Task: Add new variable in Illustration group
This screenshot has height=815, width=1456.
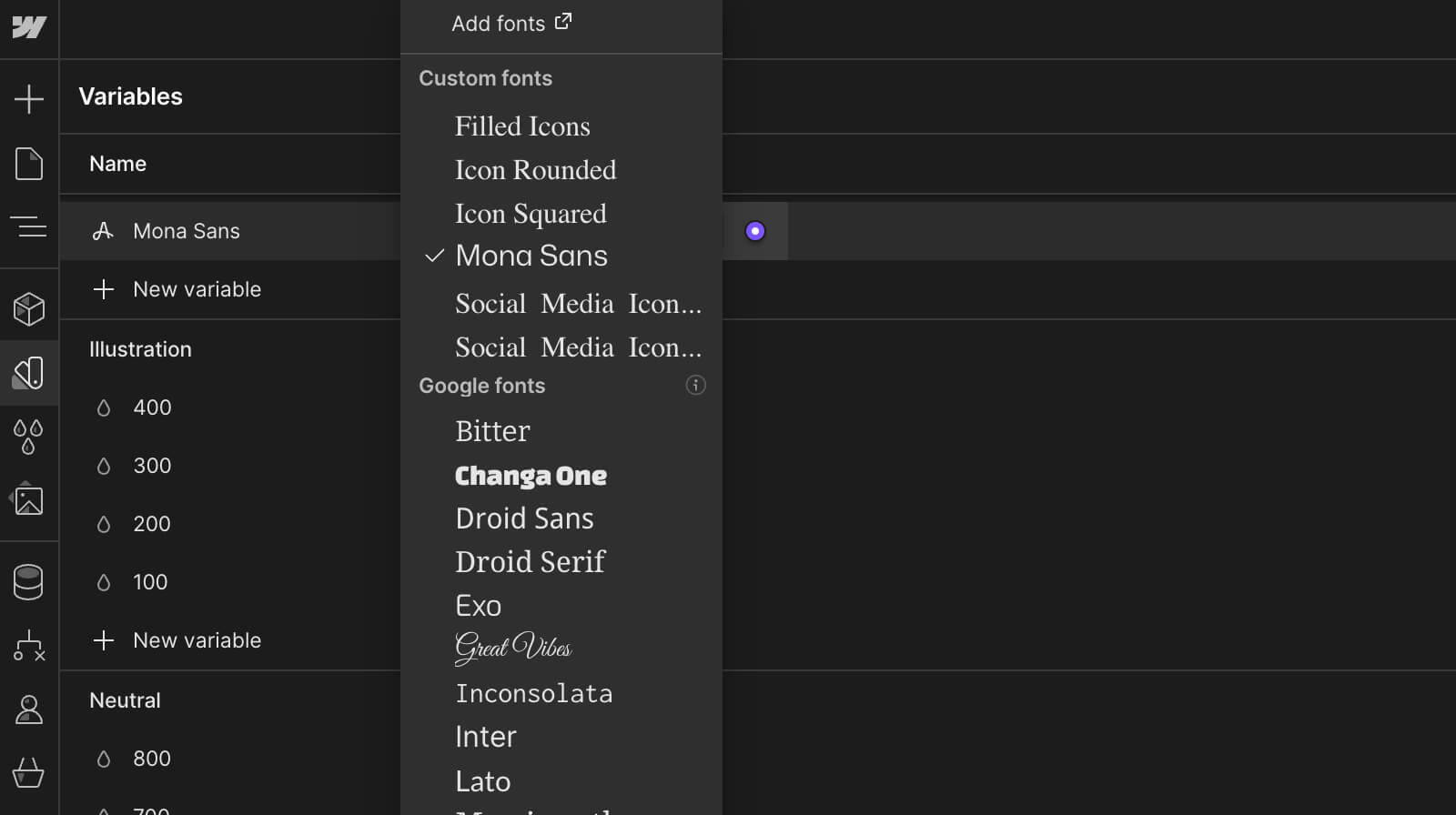Action: (177, 640)
